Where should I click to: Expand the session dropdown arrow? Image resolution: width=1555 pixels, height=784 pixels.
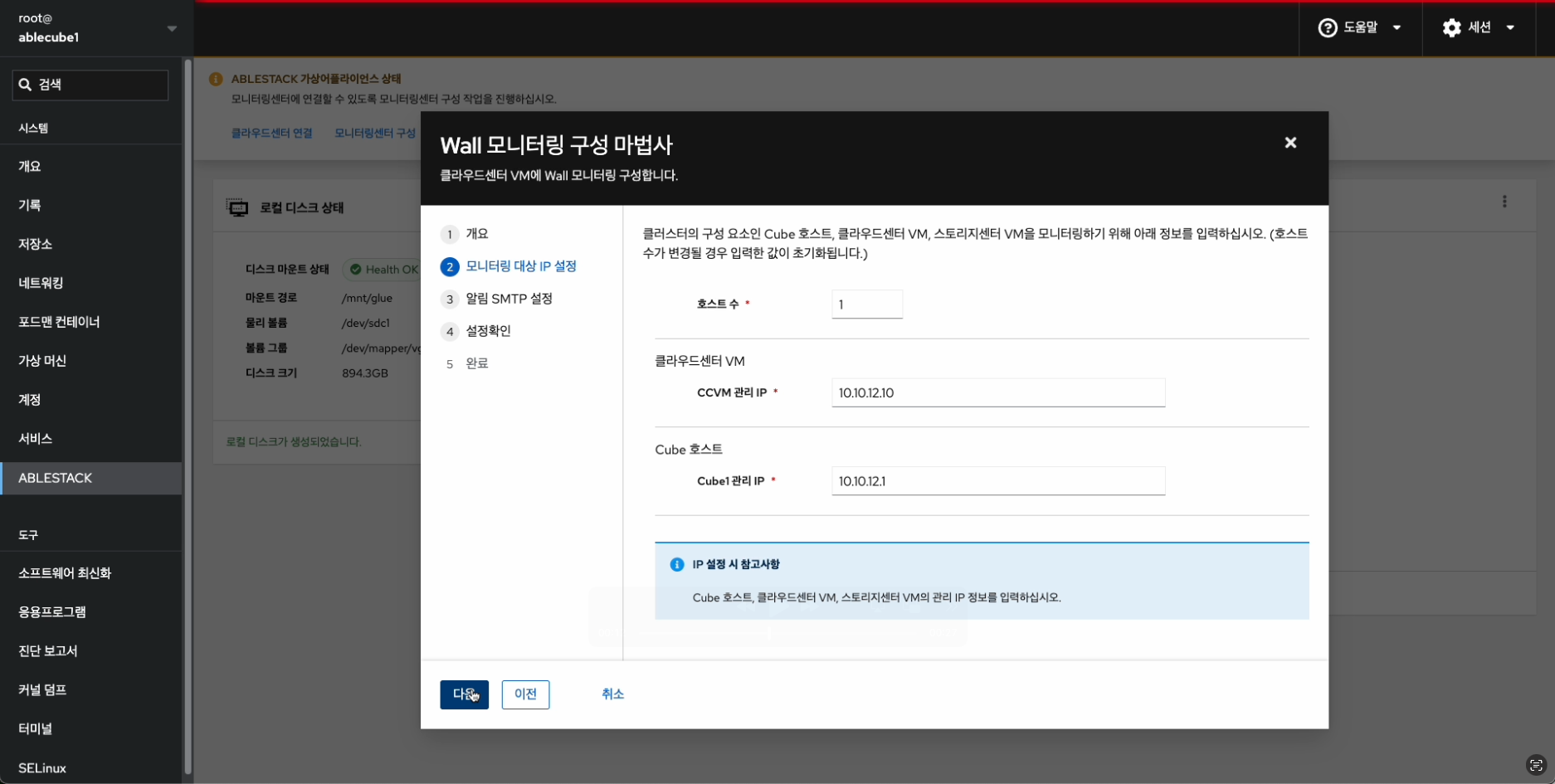pos(1510,28)
